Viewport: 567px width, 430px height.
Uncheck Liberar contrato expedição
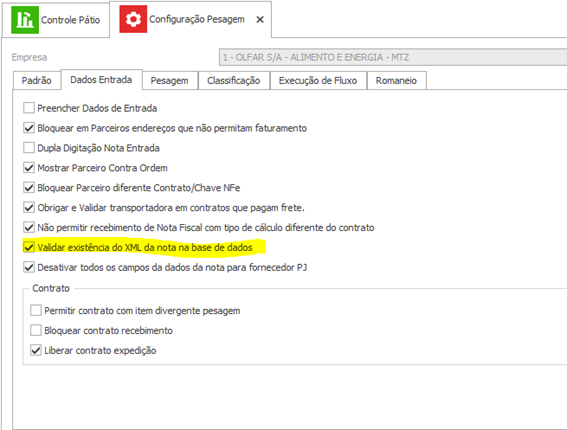pyautogui.click(x=36, y=350)
